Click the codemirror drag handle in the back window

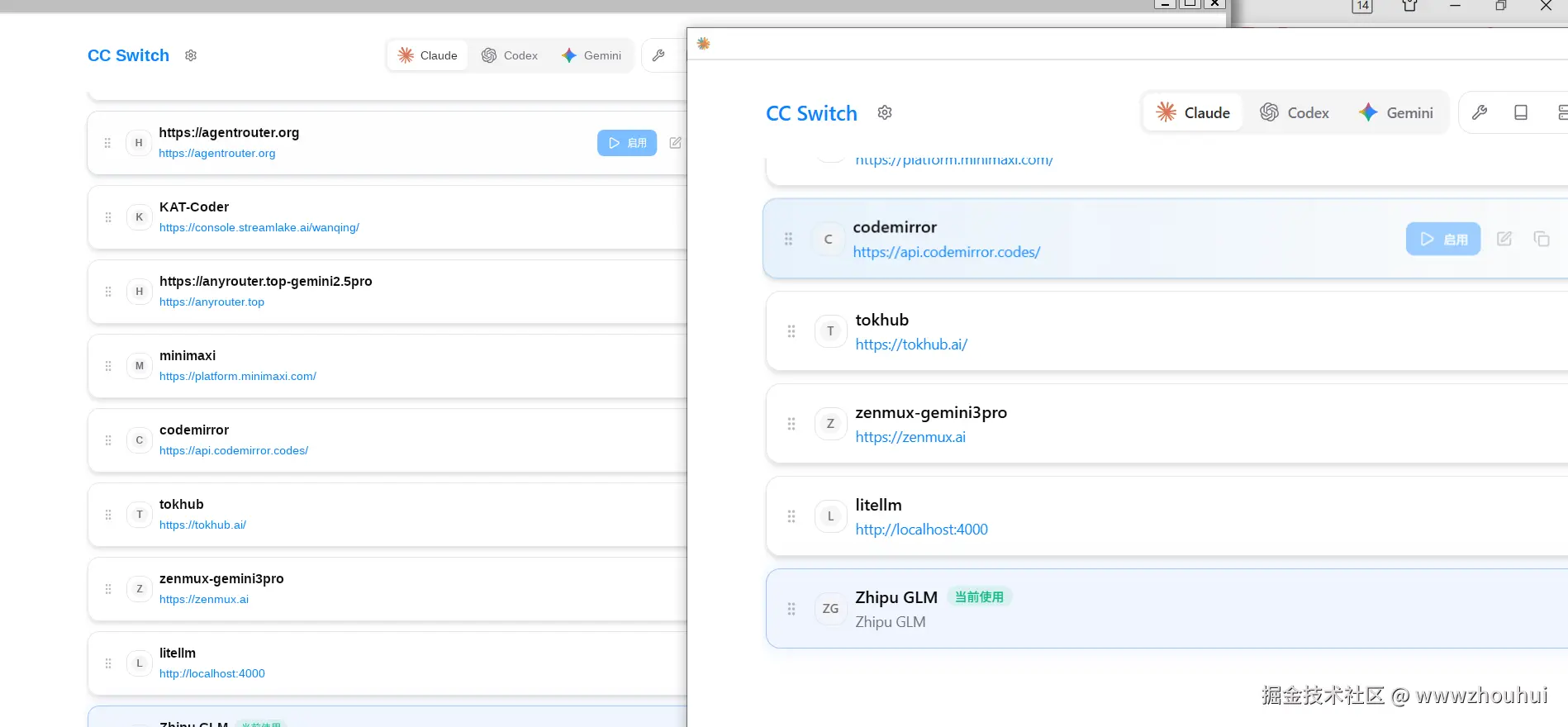pyautogui.click(x=108, y=440)
